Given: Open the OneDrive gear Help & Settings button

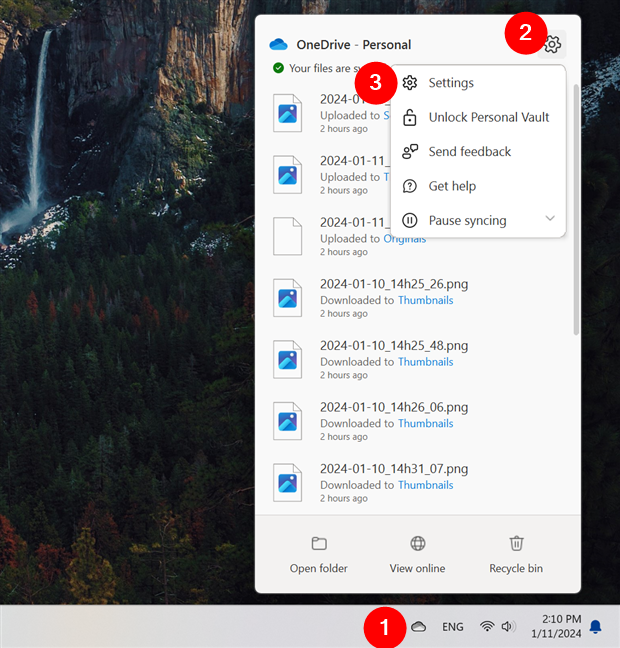Looking at the screenshot, I should [x=552, y=44].
